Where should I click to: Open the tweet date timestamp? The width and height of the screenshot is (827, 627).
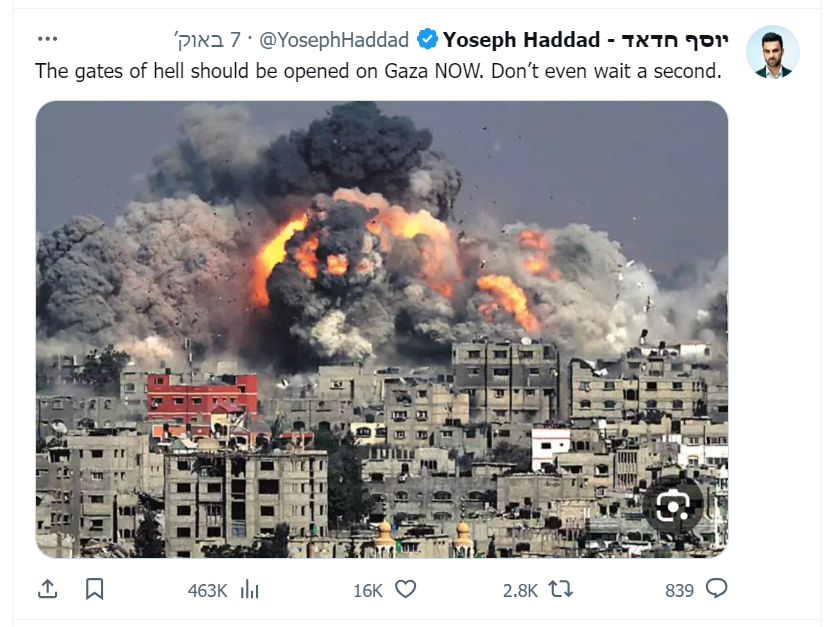coord(208,40)
